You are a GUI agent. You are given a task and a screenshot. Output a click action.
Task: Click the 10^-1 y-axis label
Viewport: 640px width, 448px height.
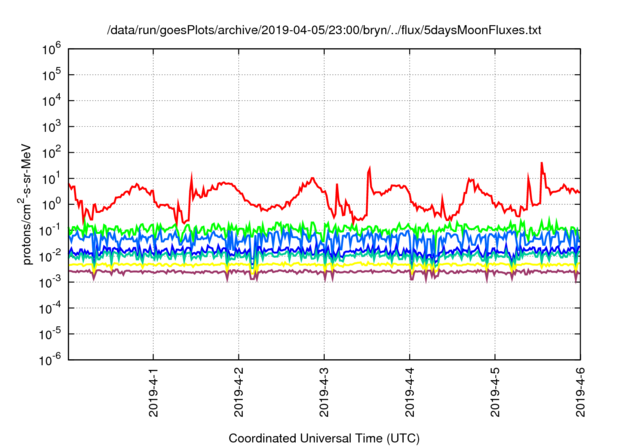click(x=51, y=231)
